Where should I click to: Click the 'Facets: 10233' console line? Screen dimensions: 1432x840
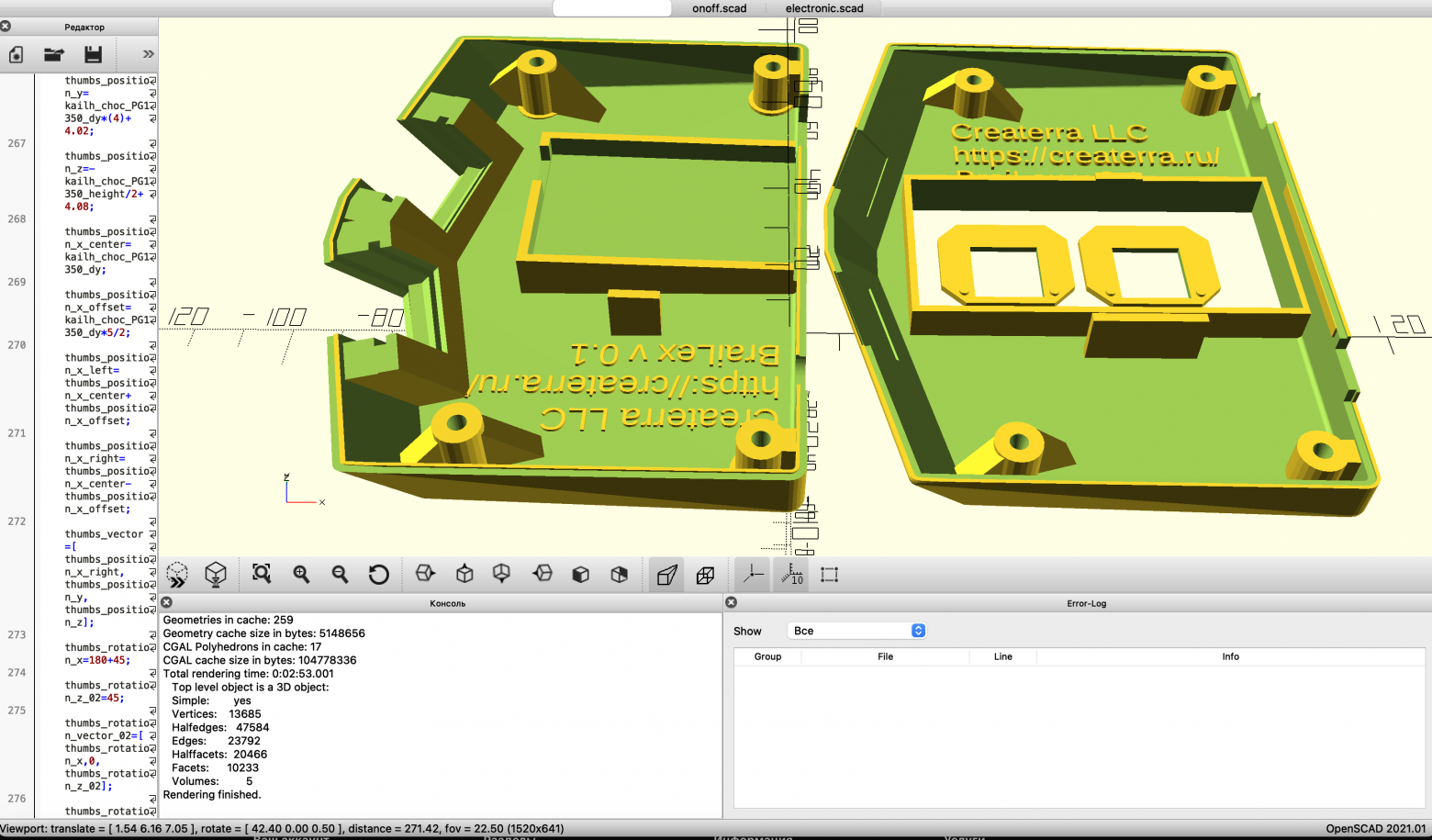[x=215, y=767]
